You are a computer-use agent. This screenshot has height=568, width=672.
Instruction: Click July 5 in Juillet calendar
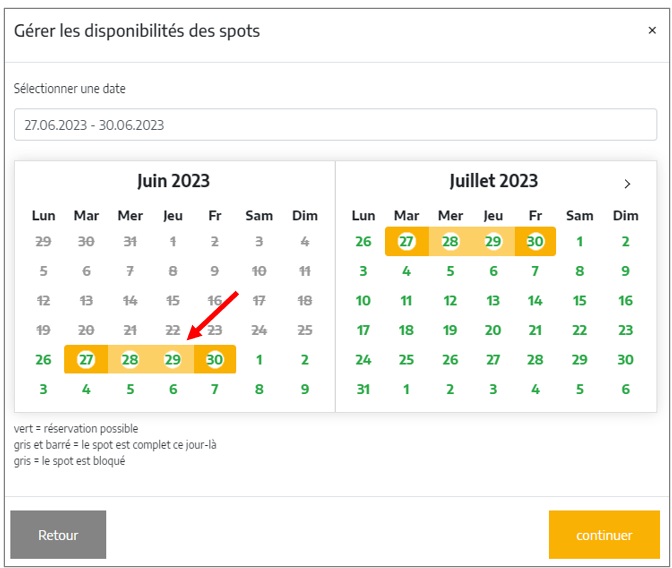(450, 271)
